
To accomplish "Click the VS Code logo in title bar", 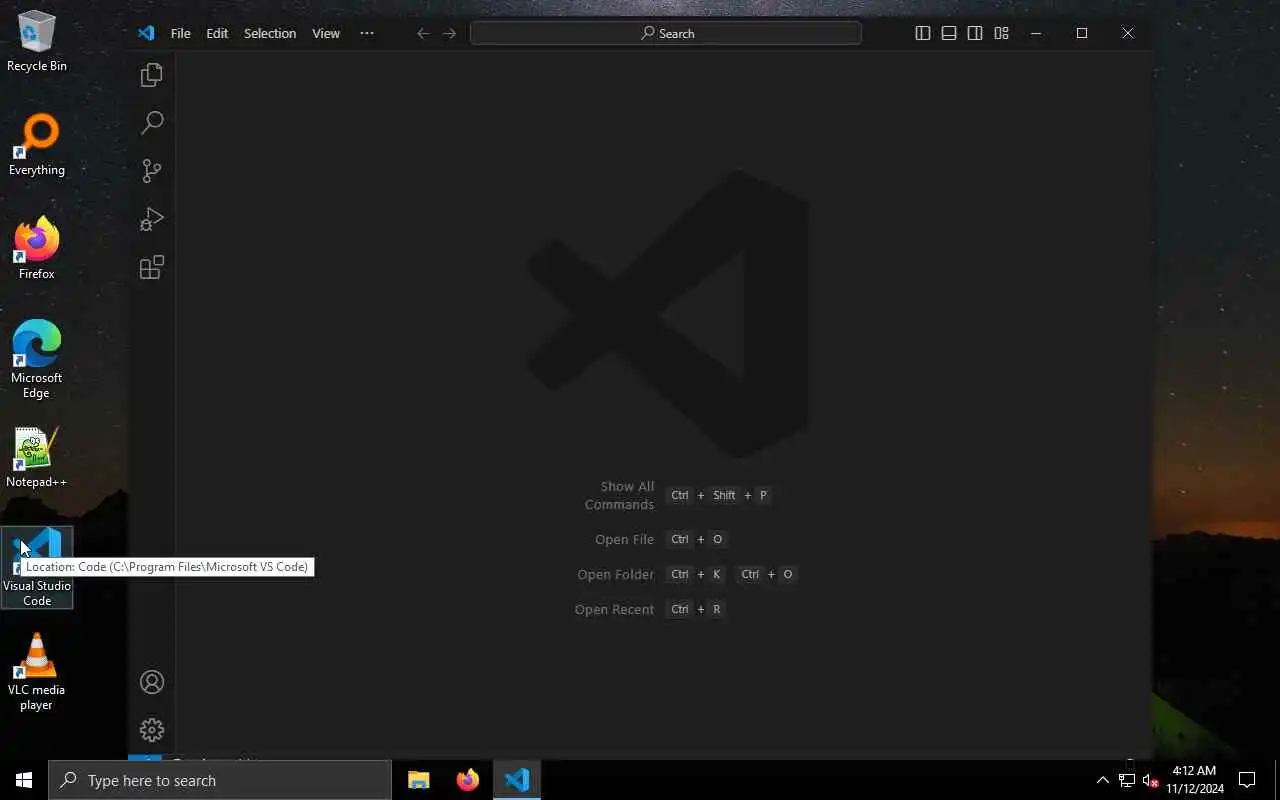I will pyautogui.click(x=146, y=33).
